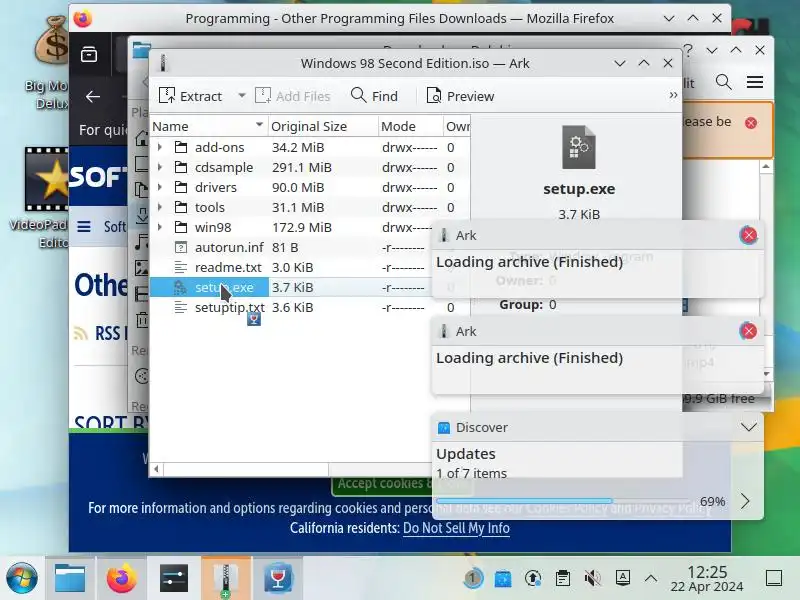
Task: Open Dolphin file manager from taskbar
Action: point(70,579)
